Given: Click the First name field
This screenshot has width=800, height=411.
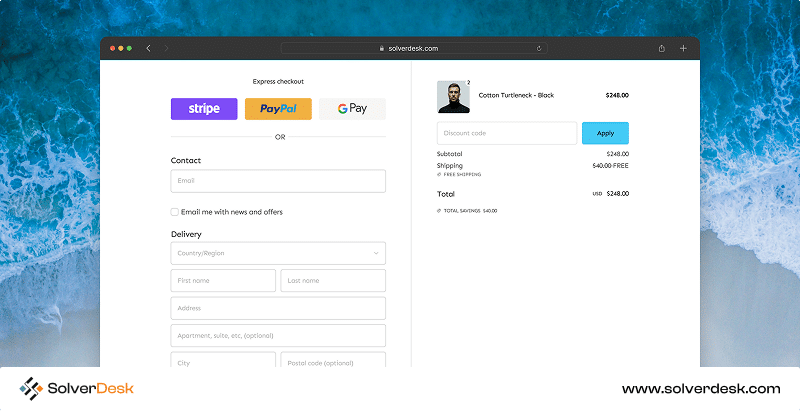Looking at the screenshot, I should (x=223, y=280).
